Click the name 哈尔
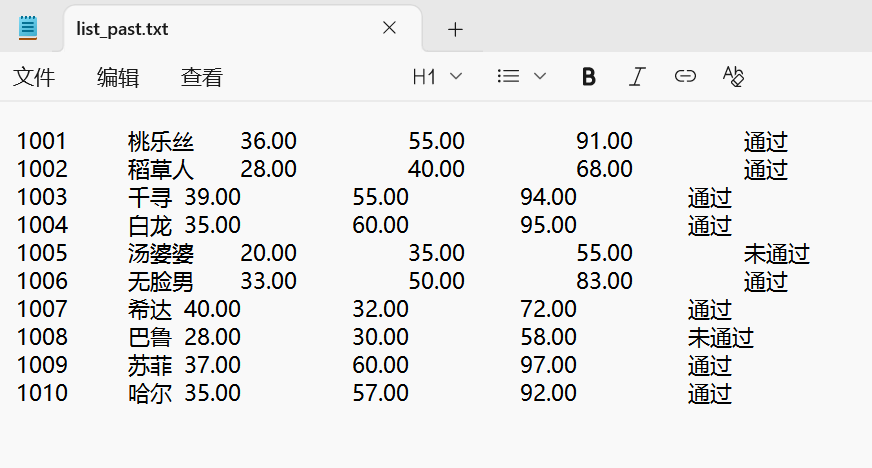 tap(150, 394)
